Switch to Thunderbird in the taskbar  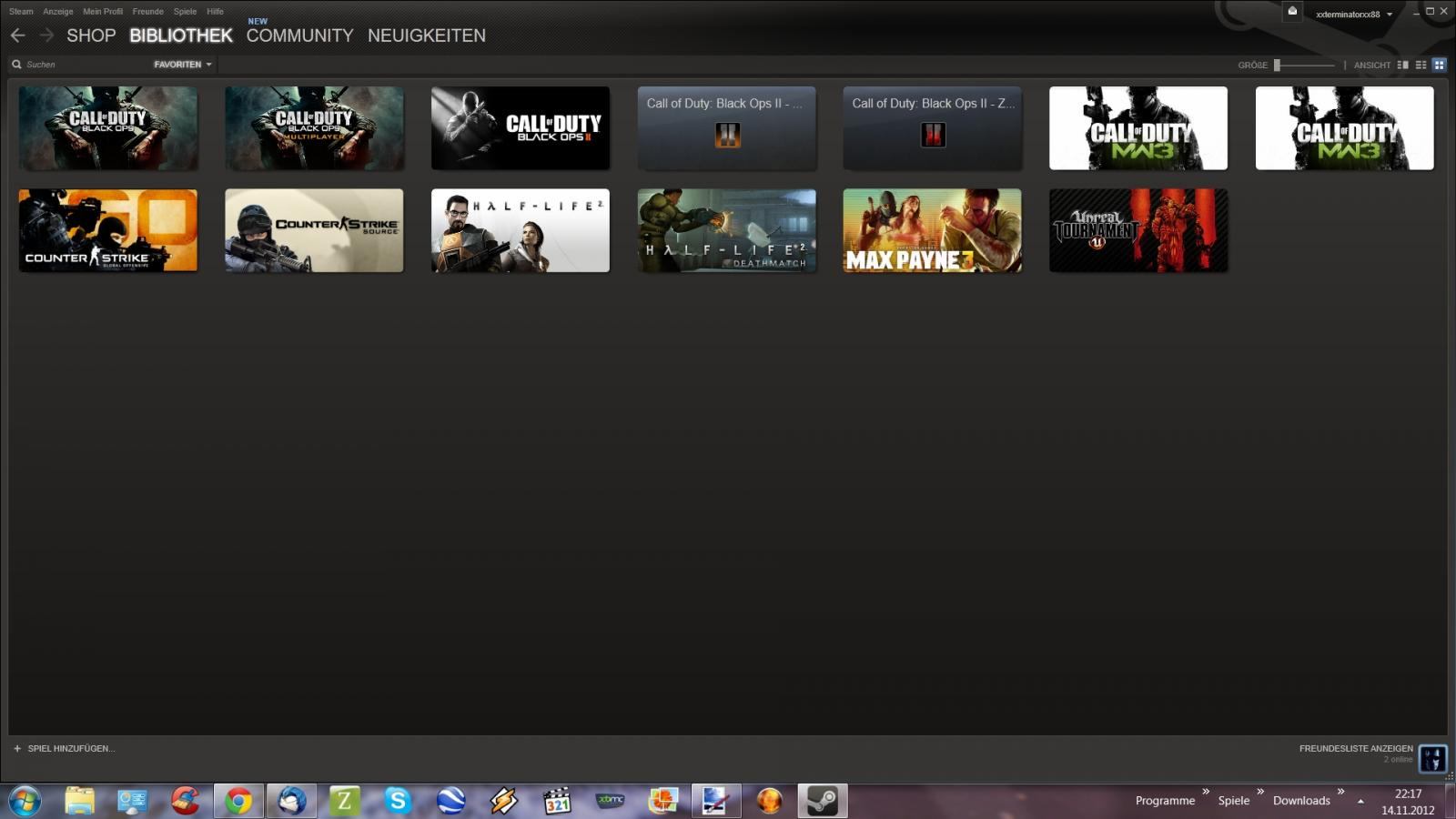click(x=292, y=801)
